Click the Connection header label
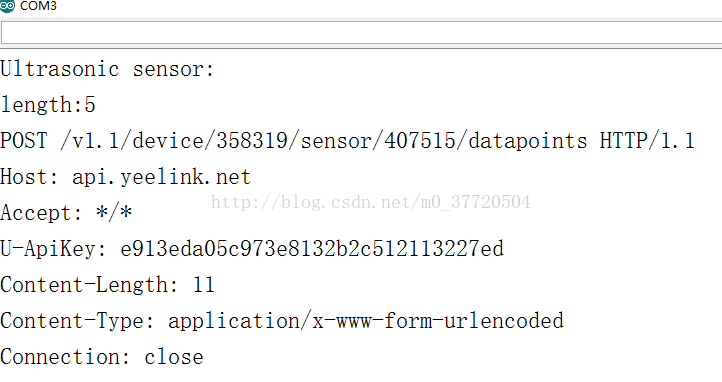This screenshot has height=382, width=722. (65, 357)
